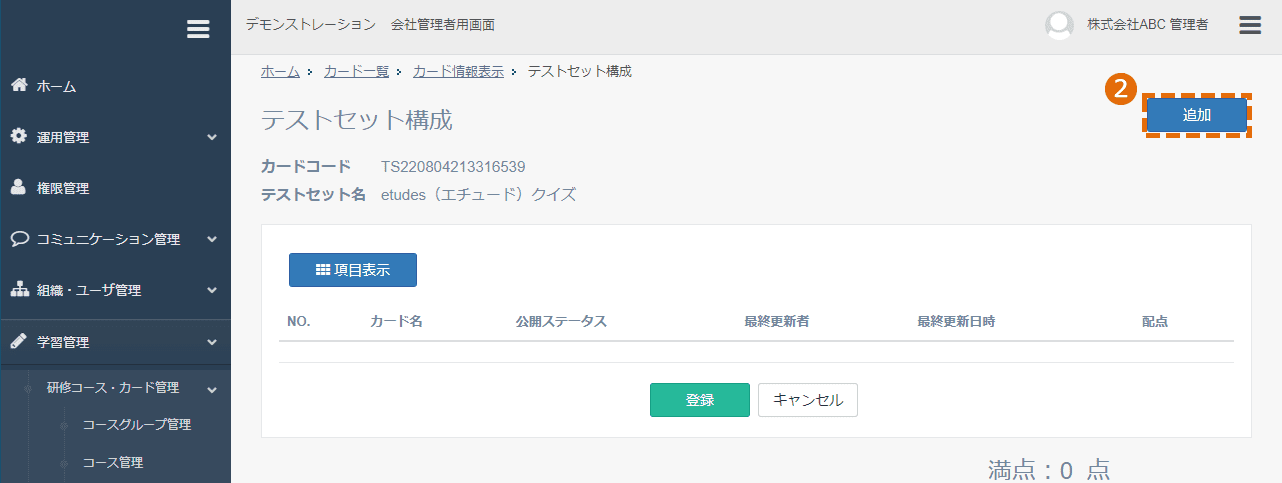The height and width of the screenshot is (483, 1282).
Task: Click the 満点：0 点 score text
Action: click(x=1048, y=470)
